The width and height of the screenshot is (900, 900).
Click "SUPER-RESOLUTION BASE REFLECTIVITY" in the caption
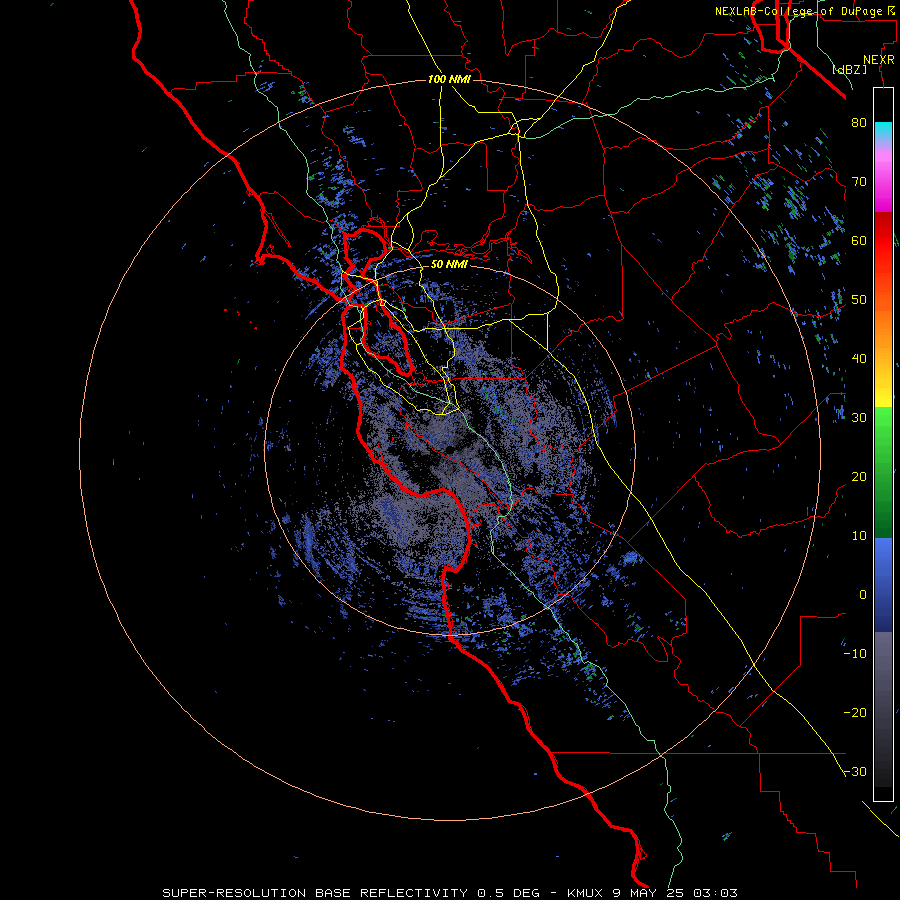click(315, 893)
